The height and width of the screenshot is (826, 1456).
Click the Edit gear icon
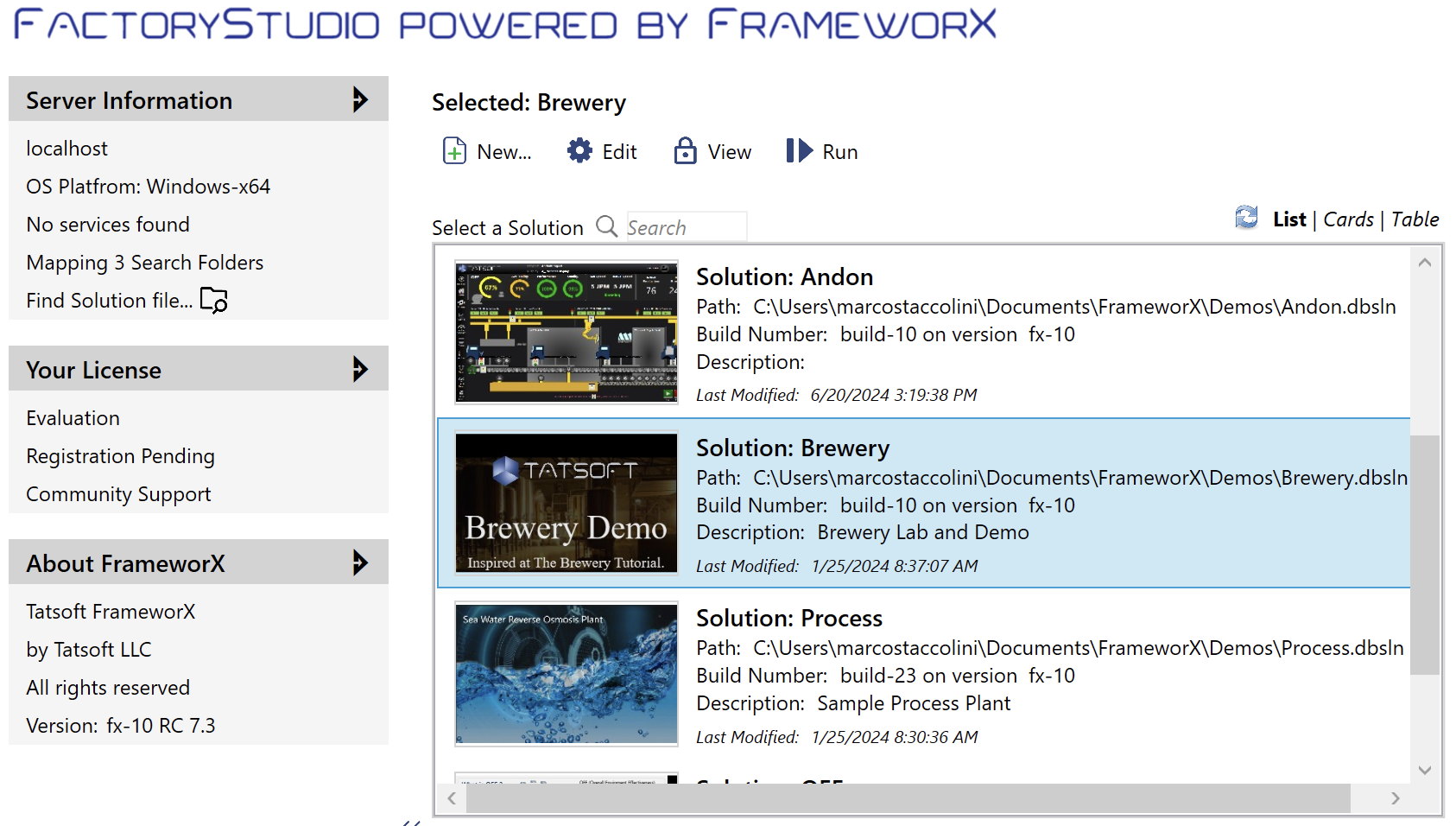[579, 151]
